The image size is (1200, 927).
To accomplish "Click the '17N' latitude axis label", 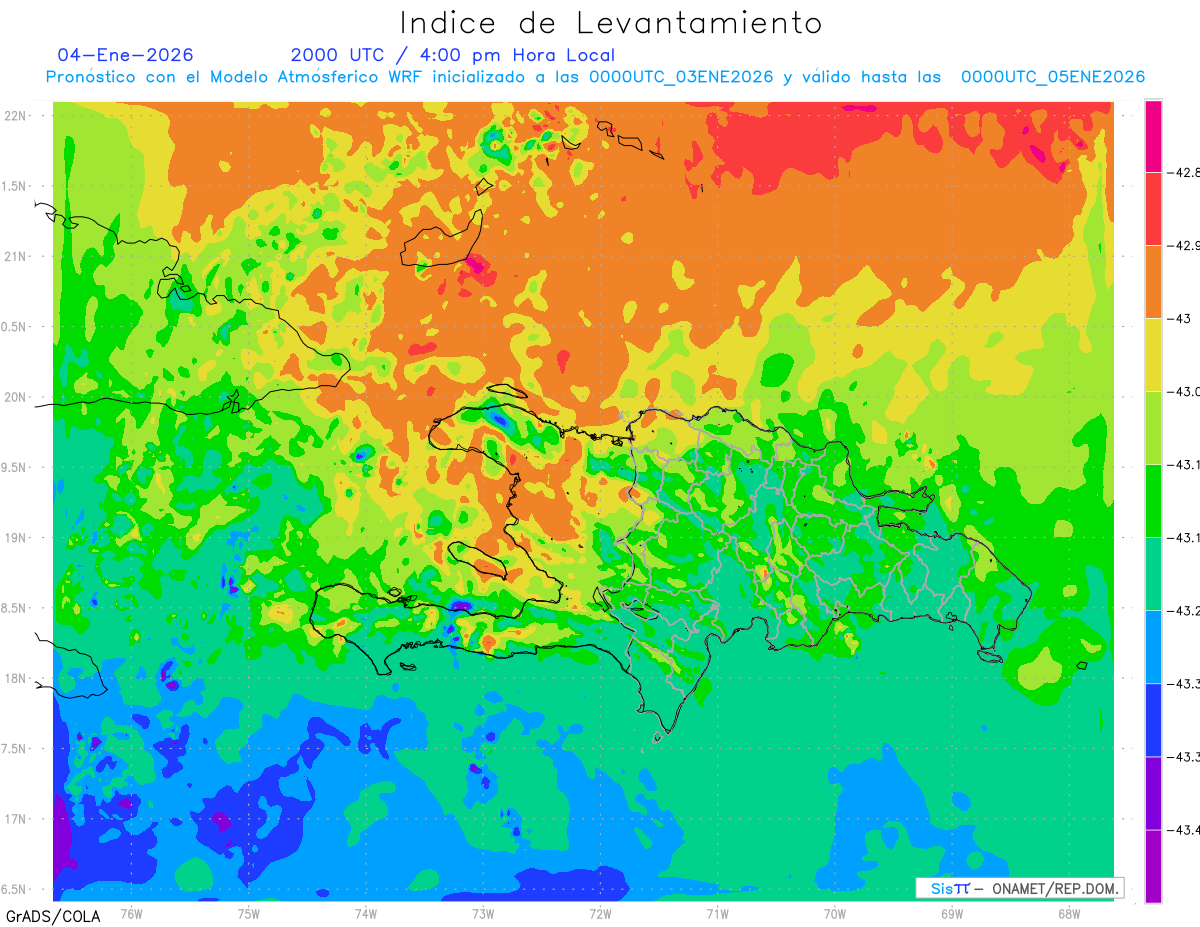I will [x=16, y=819].
